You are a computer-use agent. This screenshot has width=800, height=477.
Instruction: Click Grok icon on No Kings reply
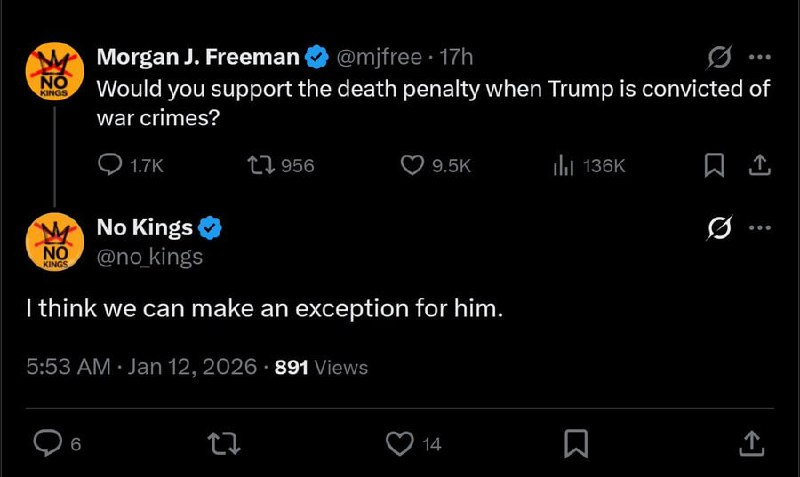(x=718, y=229)
